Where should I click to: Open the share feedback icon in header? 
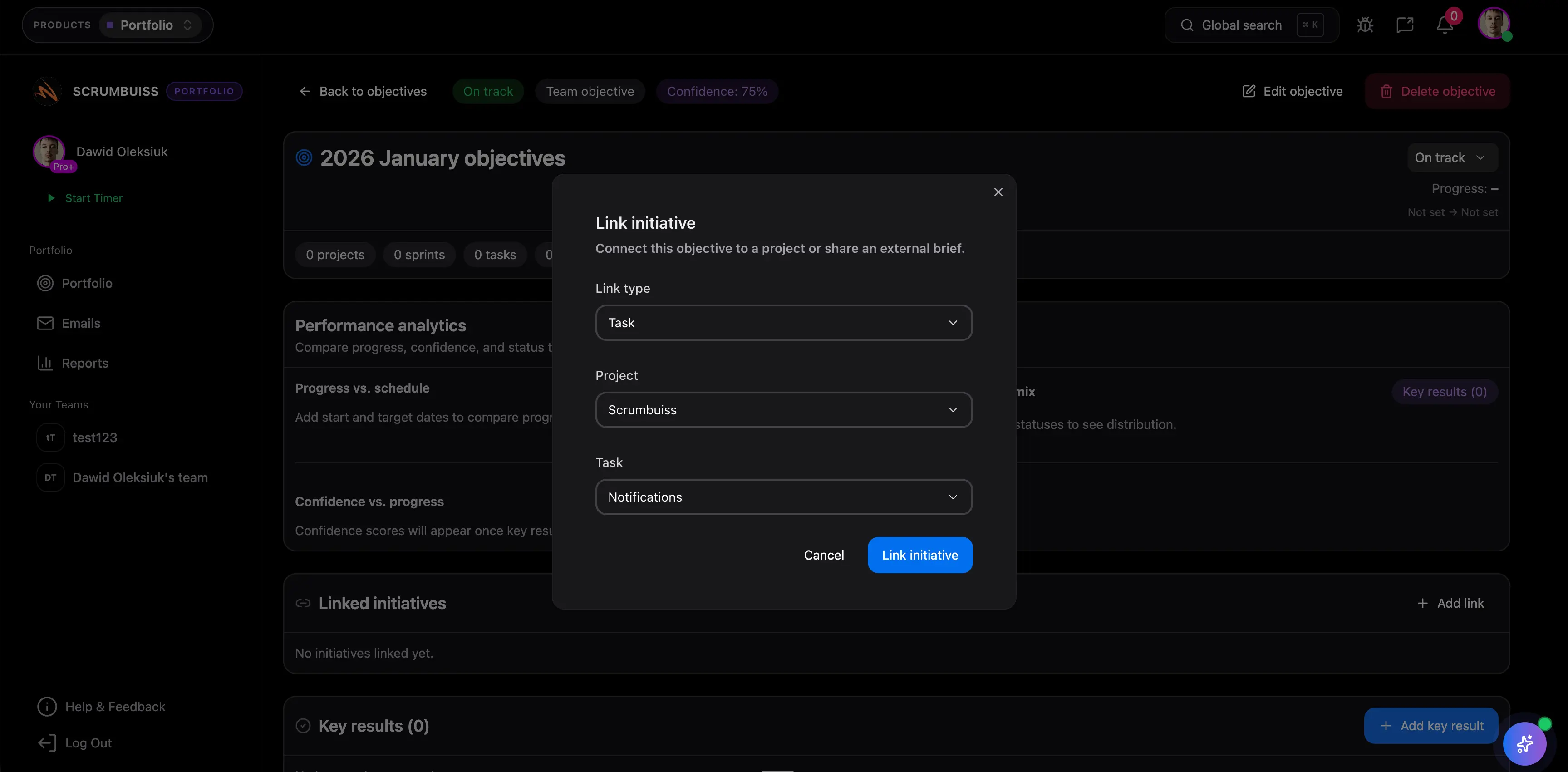point(1404,25)
